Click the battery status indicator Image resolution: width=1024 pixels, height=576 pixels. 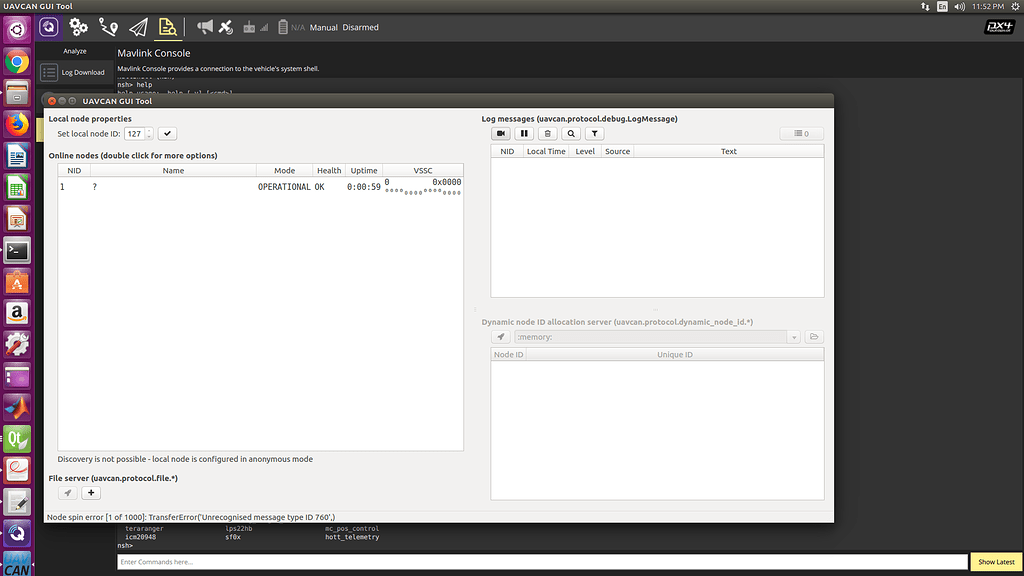coord(291,27)
